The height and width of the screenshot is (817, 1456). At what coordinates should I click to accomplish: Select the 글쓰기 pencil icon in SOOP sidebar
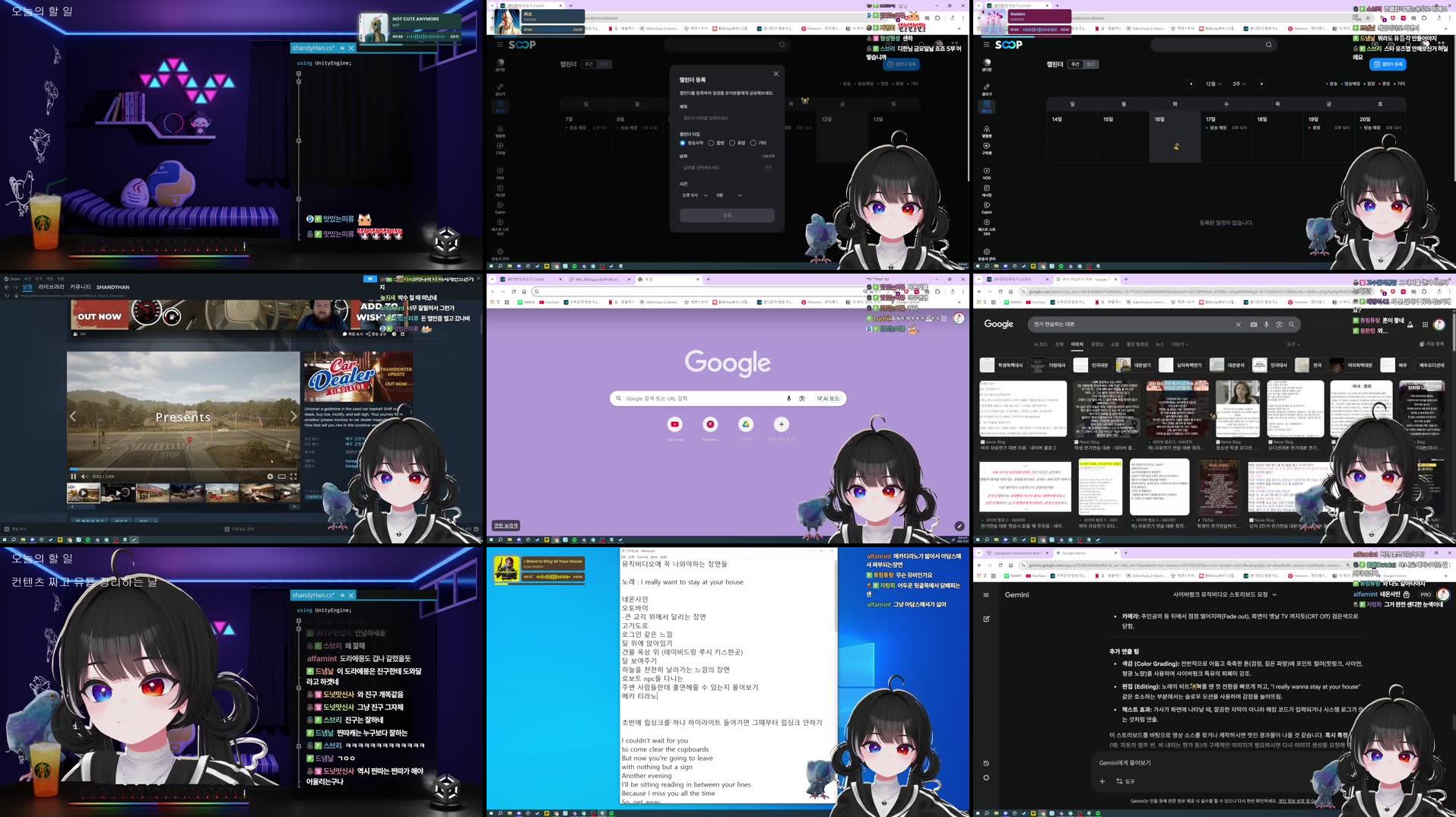500,86
